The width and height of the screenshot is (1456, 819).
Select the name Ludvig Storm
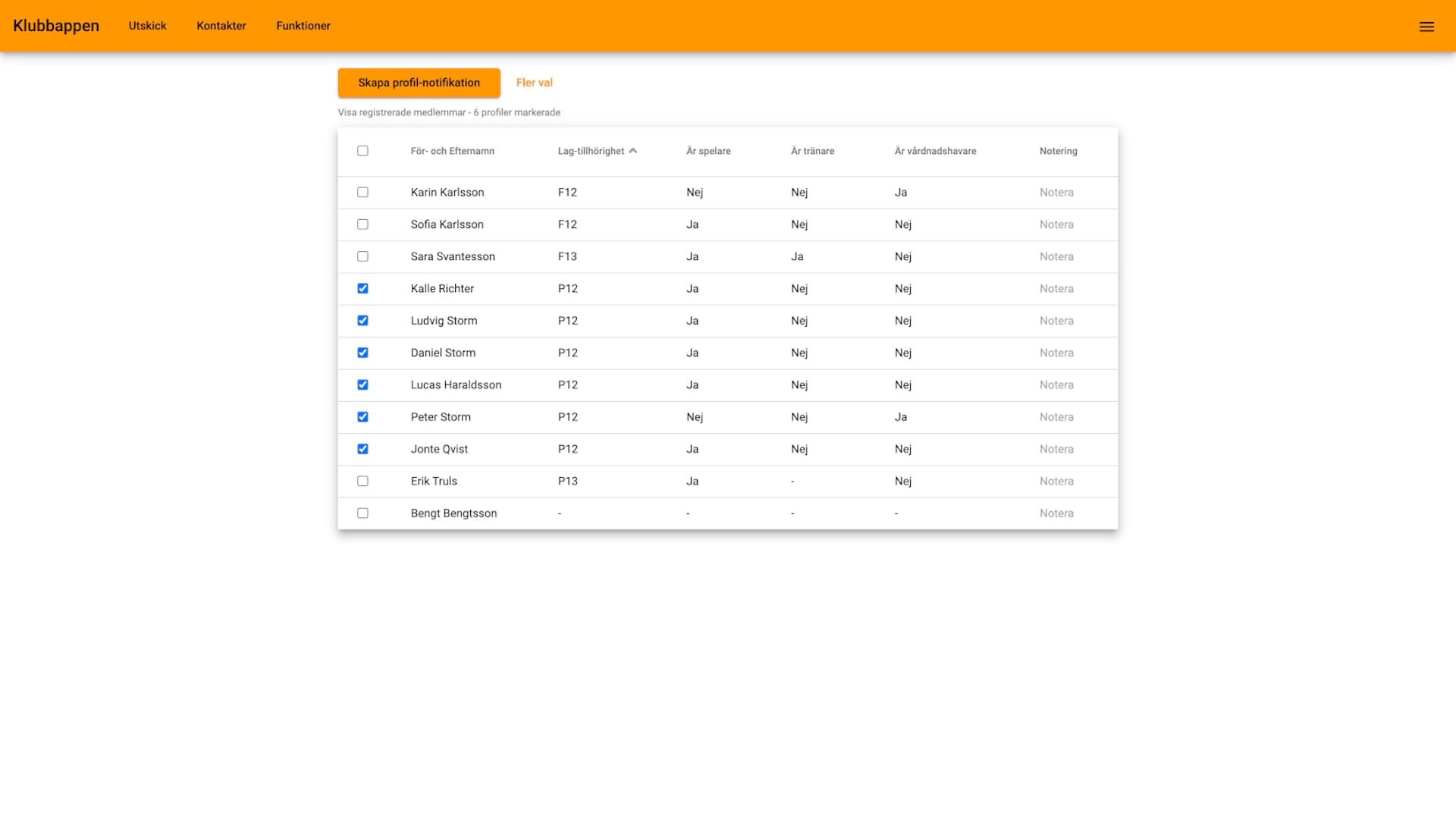[x=444, y=321]
